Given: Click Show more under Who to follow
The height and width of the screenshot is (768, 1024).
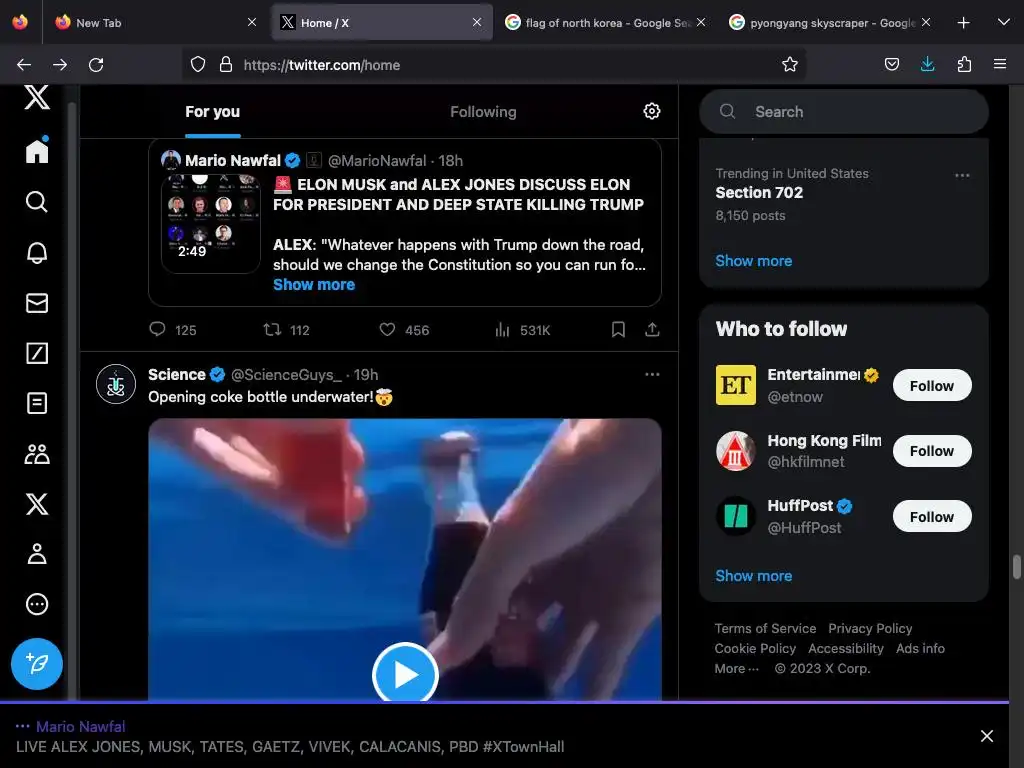Looking at the screenshot, I should 754,575.
